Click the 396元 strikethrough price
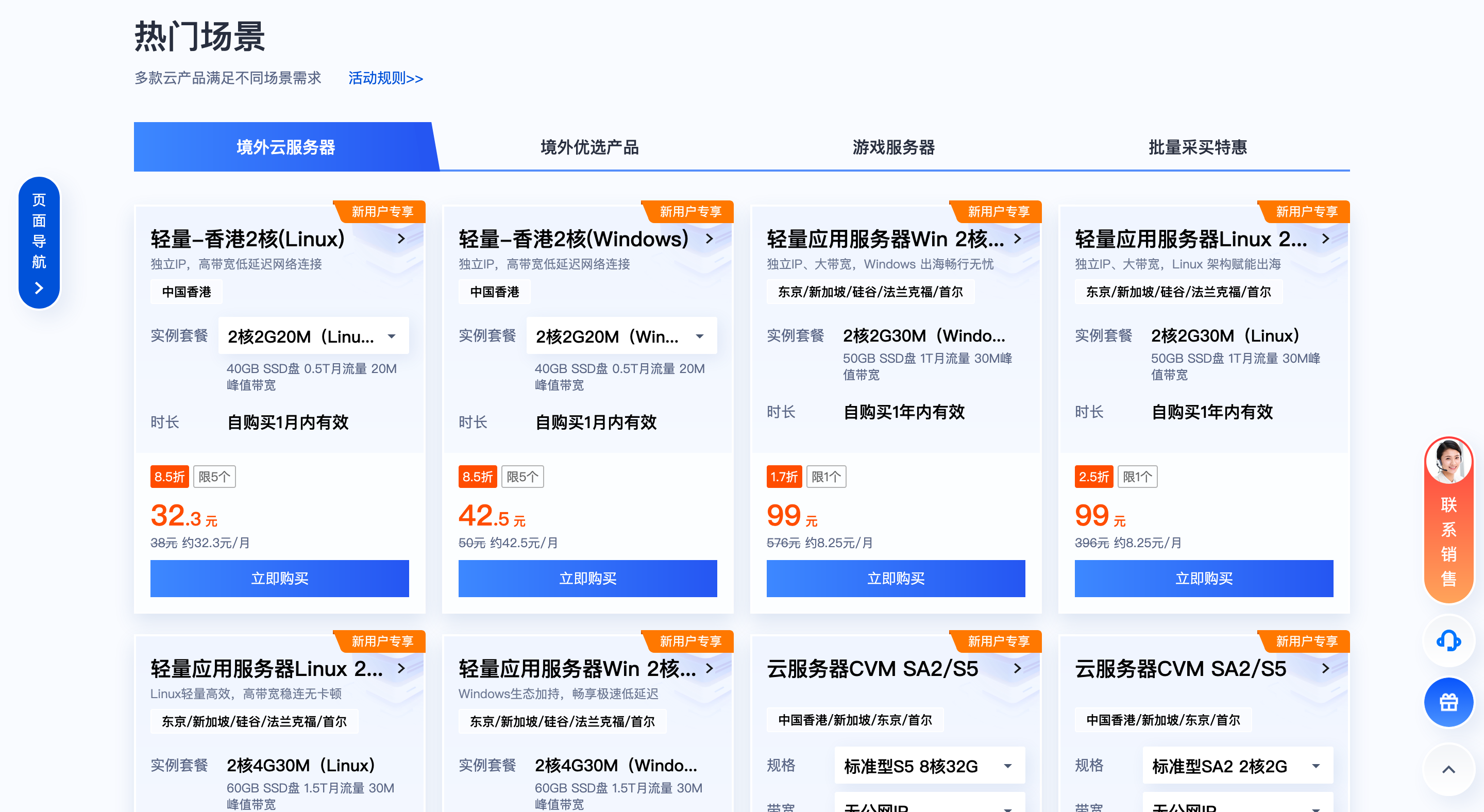 [1092, 543]
